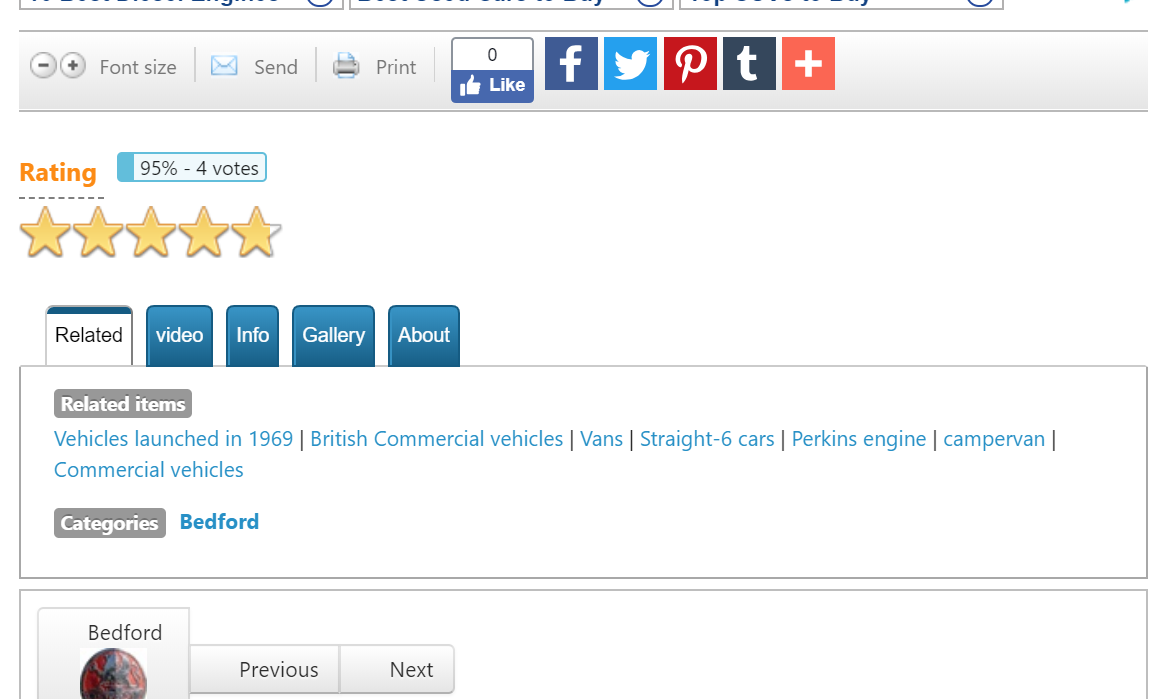Share on Twitter icon

tap(630, 64)
